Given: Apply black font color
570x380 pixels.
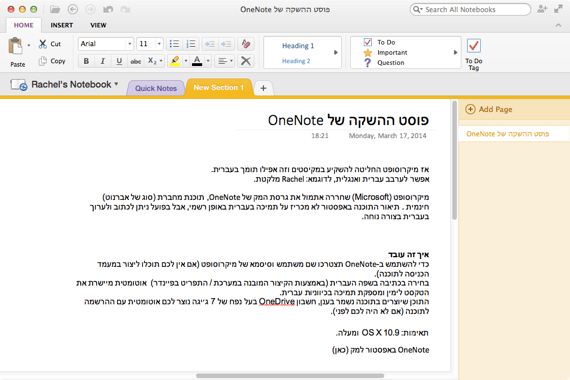Looking at the screenshot, I should pos(197,61).
